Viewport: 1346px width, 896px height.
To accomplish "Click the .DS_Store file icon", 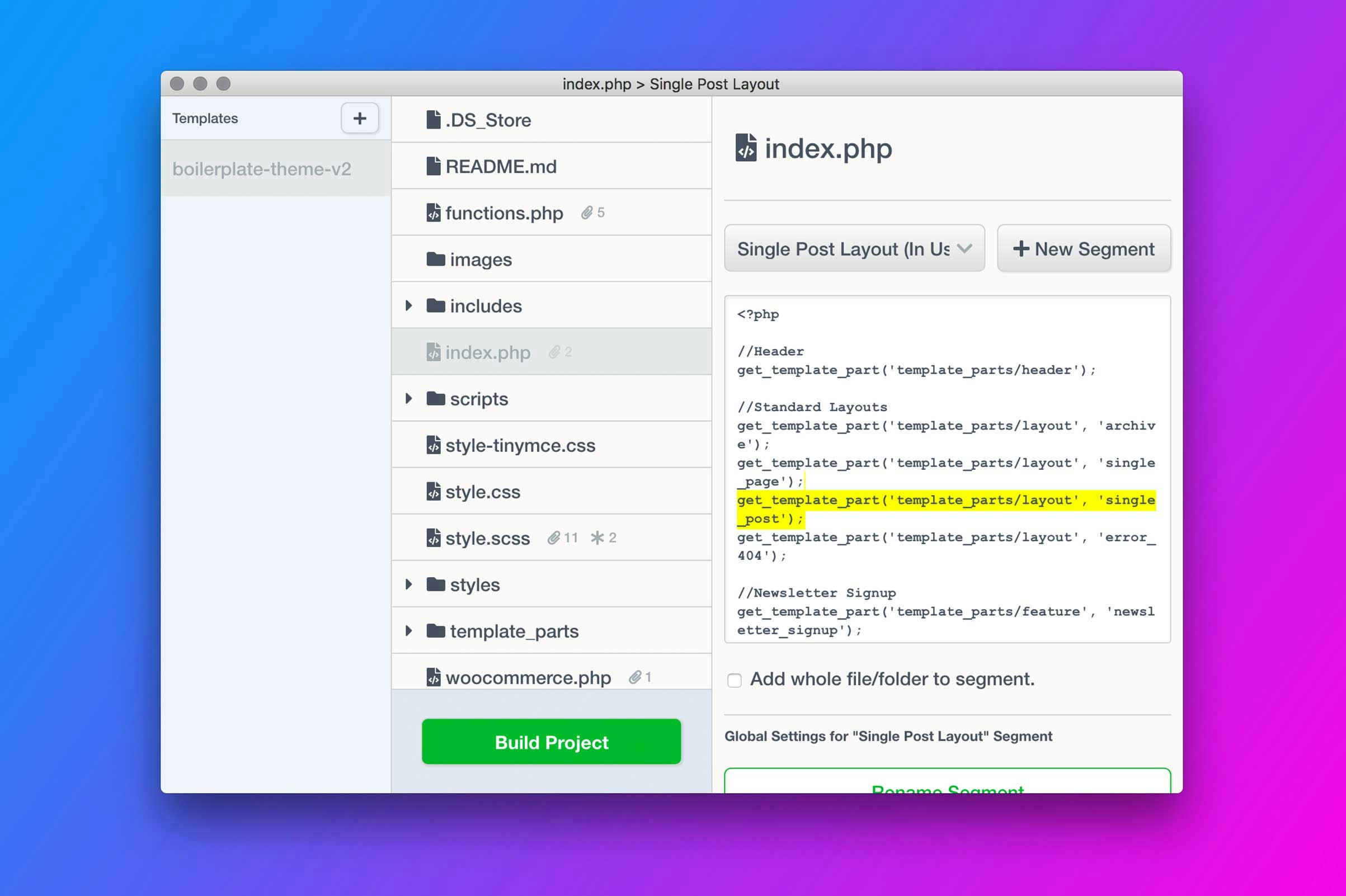I will tap(433, 120).
